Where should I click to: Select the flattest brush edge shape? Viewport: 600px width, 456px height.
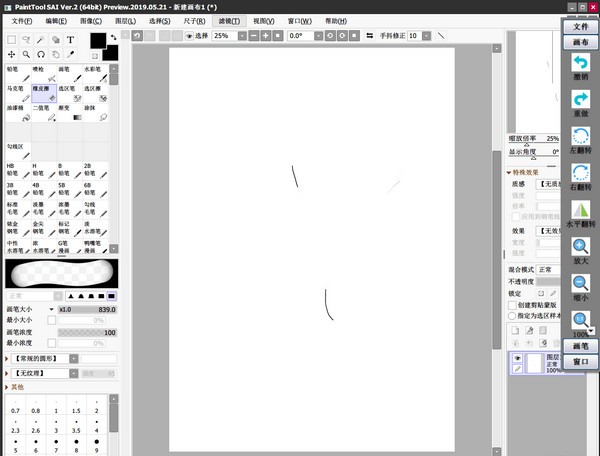click(111, 296)
